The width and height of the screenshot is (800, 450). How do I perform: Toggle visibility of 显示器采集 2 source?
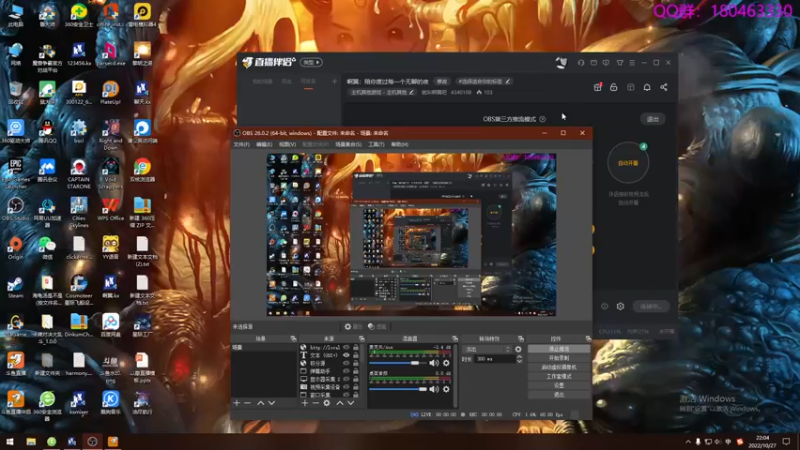[346, 379]
